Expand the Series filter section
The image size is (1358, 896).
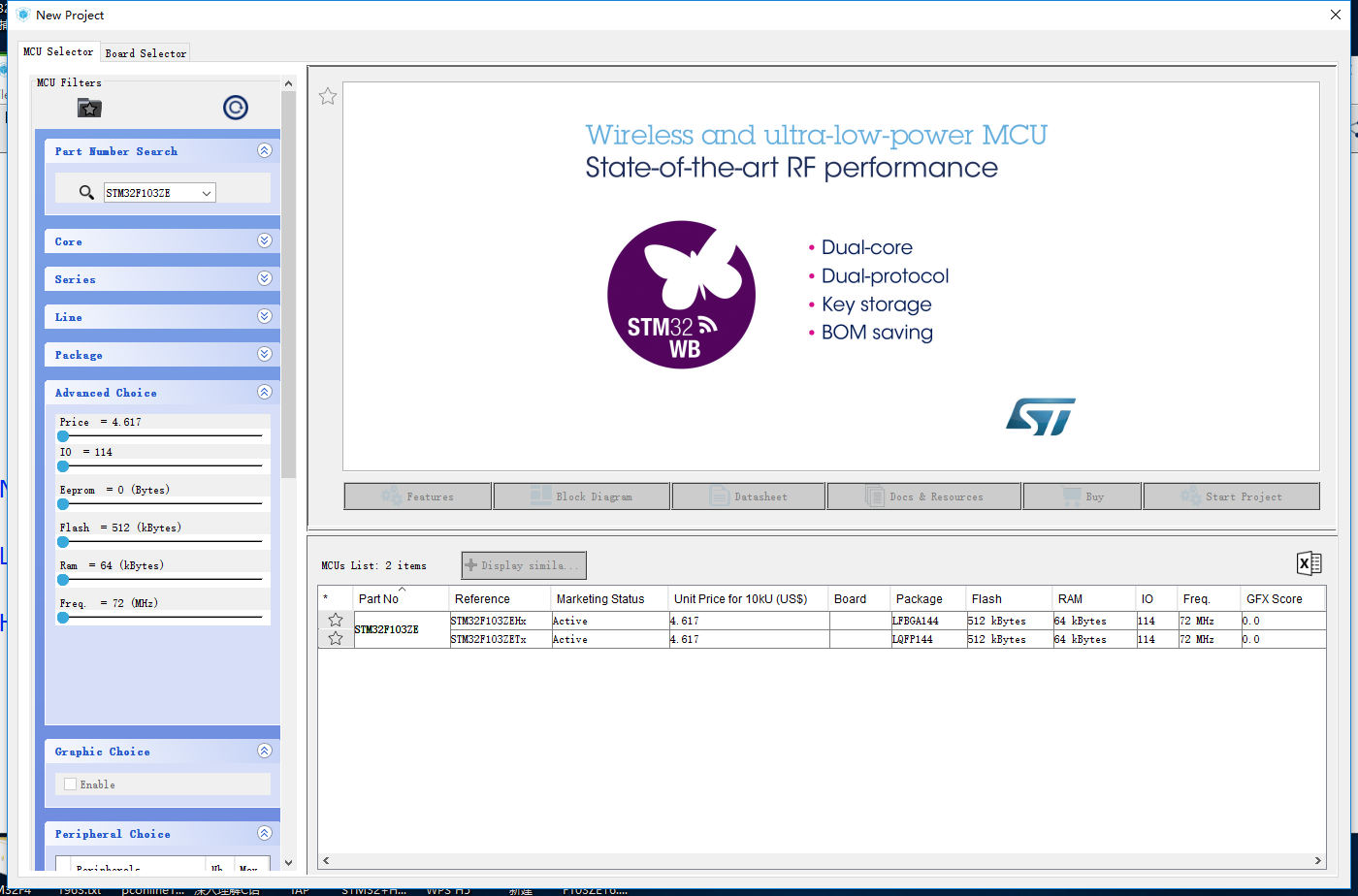click(264, 278)
